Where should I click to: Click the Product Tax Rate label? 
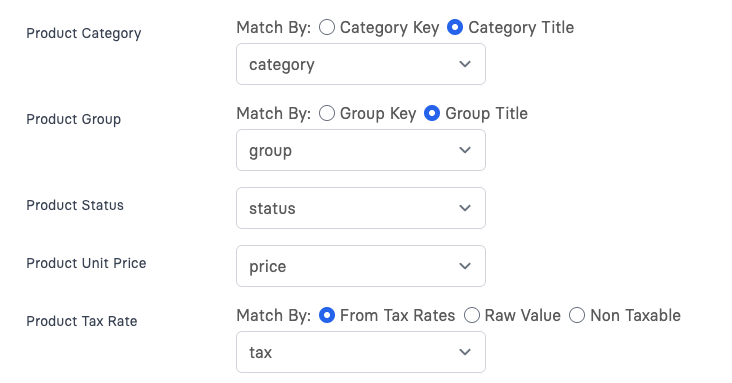(82, 321)
